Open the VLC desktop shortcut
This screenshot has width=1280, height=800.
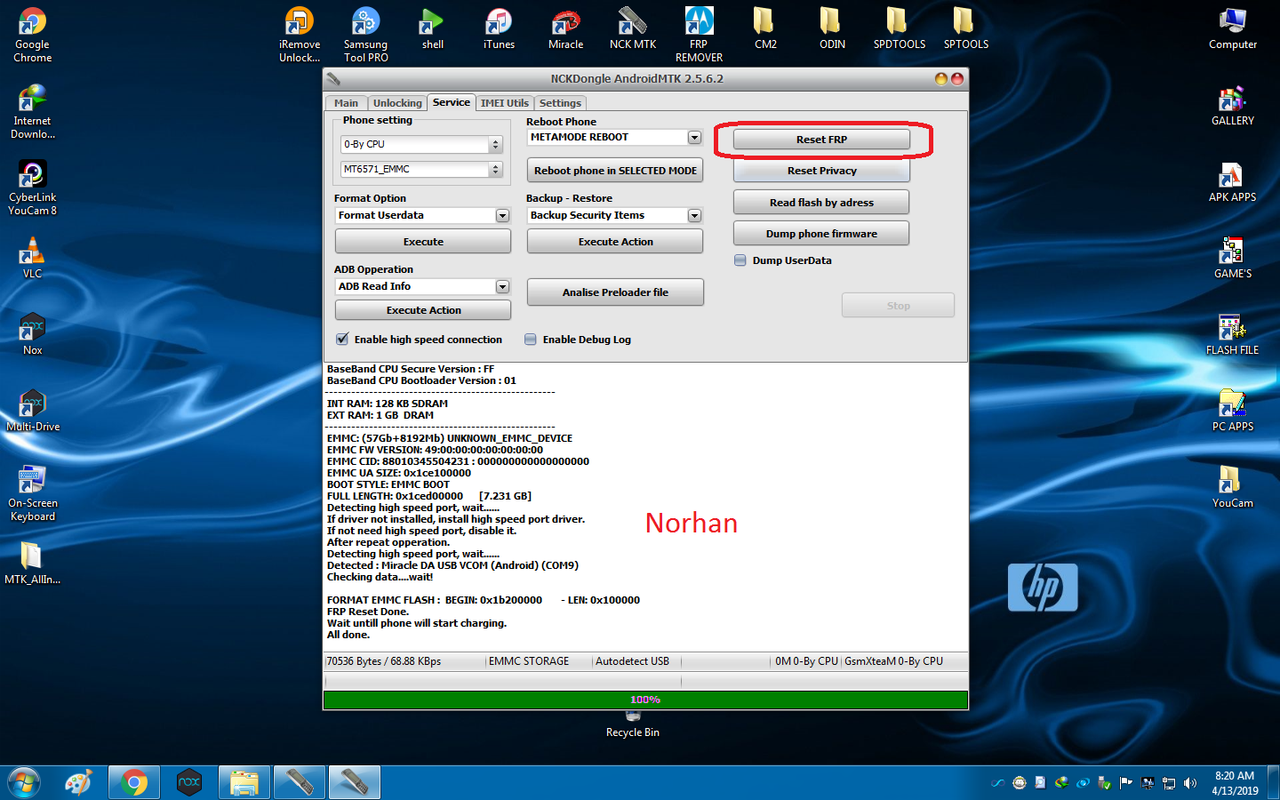[32, 257]
